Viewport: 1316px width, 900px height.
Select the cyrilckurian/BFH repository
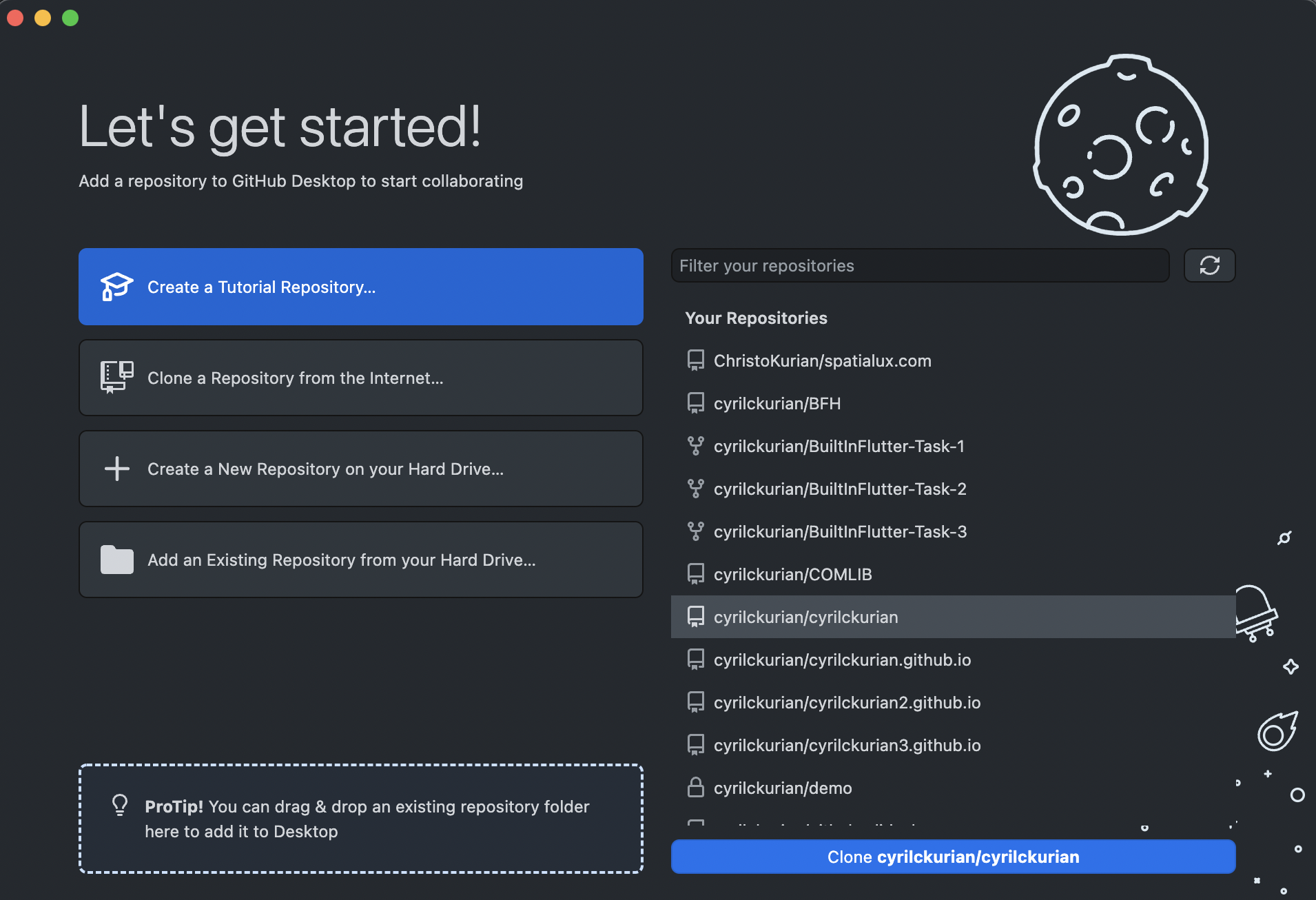[777, 403]
